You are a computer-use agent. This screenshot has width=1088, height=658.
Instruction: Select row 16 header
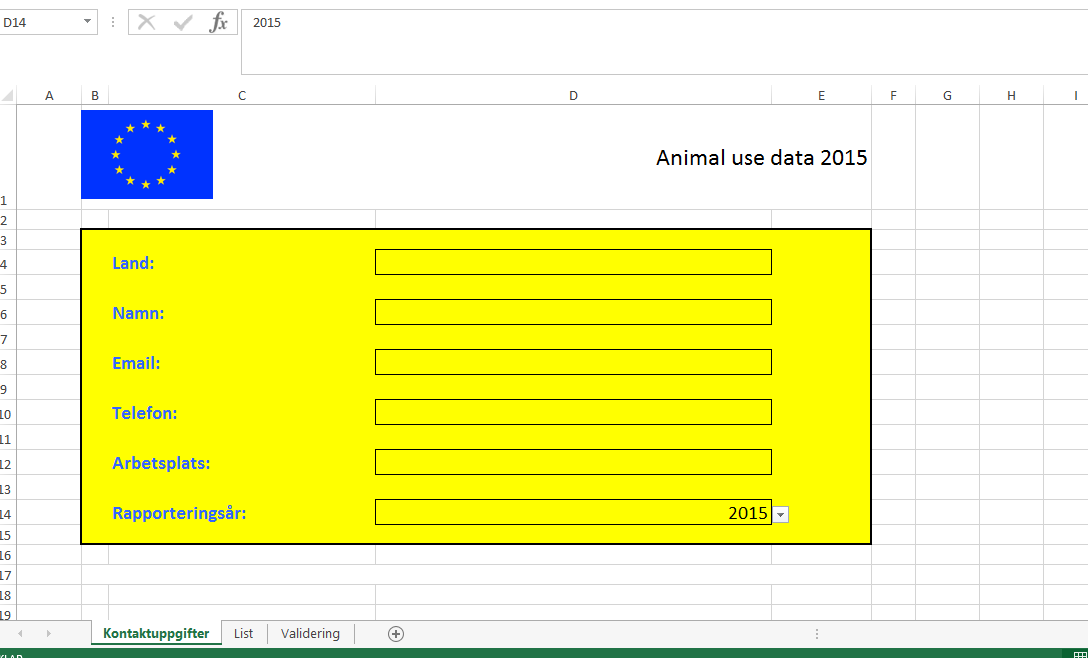[6, 555]
